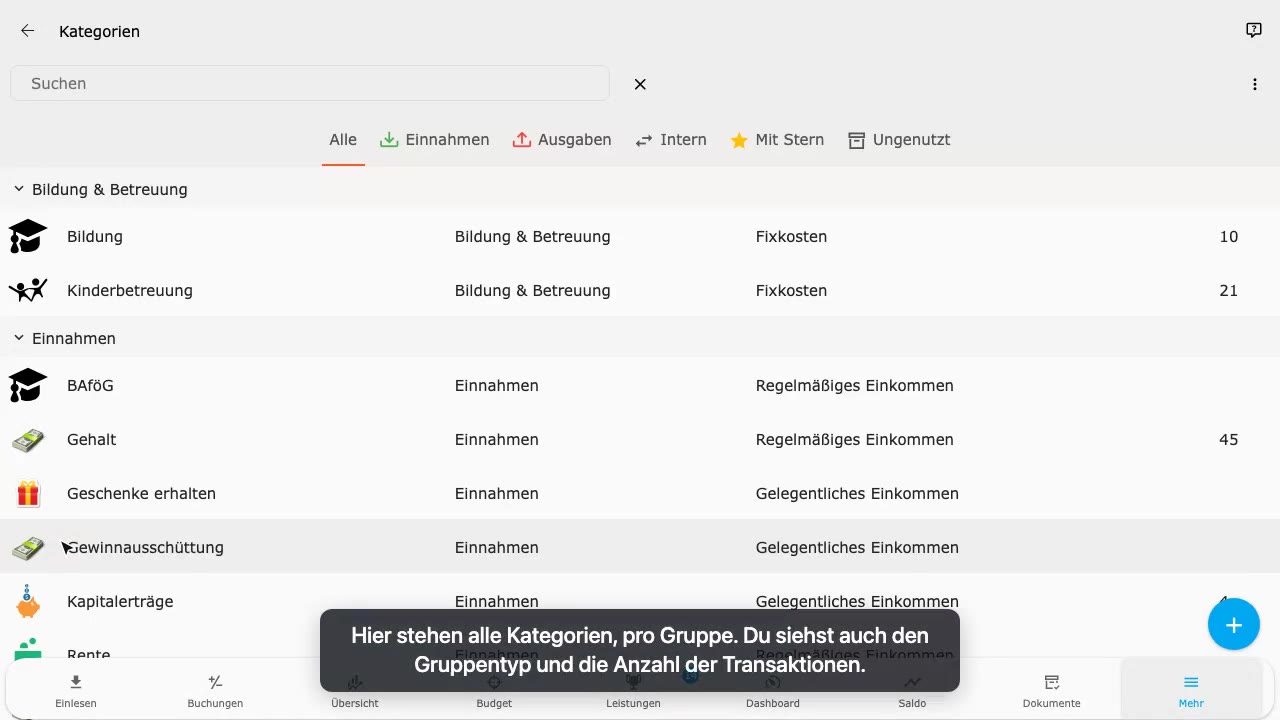The image size is (1280, 720).
Task: Click the graduation cap icon for Bildung
Action: [x=28, y=237]
